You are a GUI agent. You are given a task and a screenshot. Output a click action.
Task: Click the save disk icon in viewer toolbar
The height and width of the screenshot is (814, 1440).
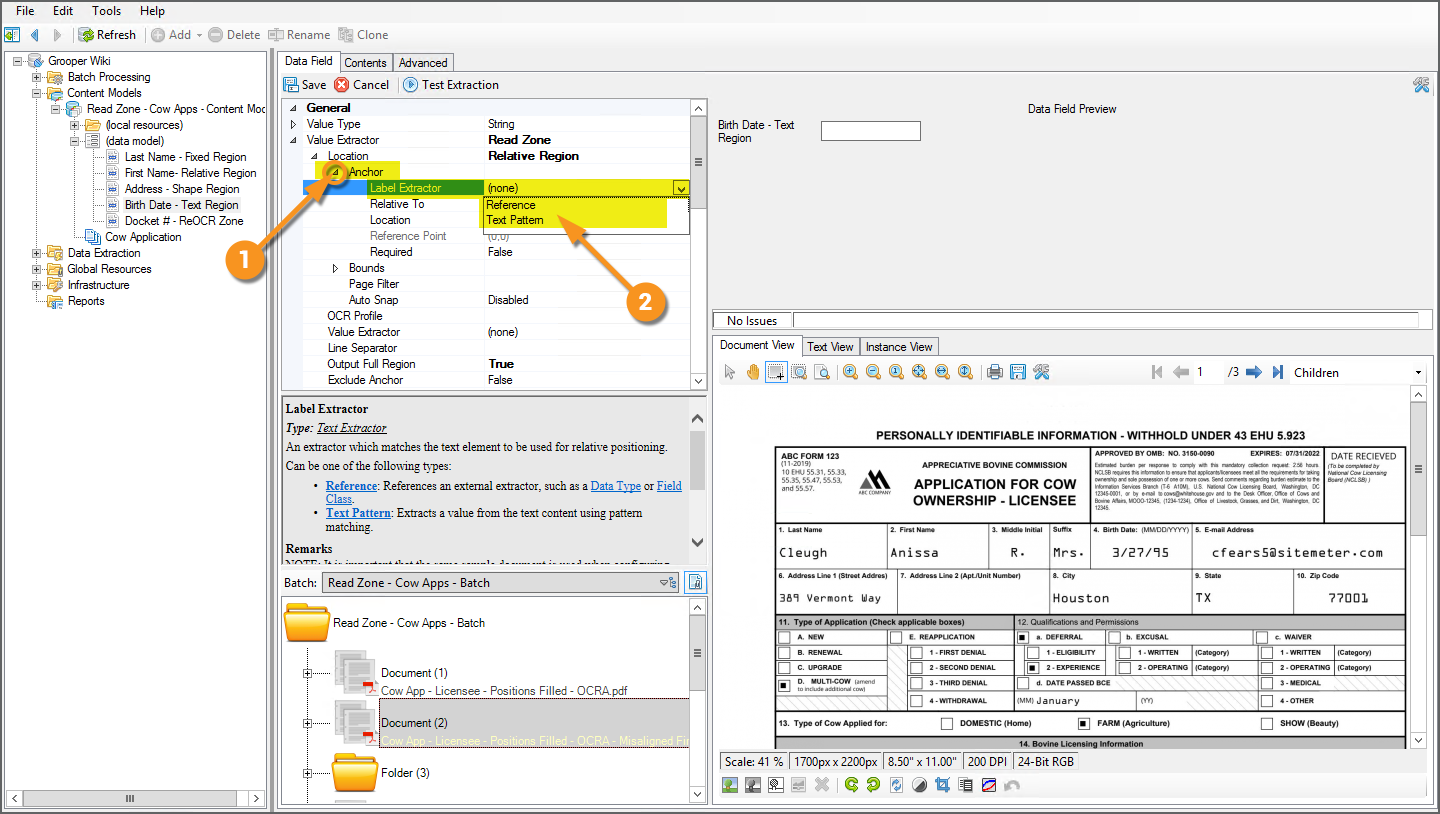(1017, 372)
